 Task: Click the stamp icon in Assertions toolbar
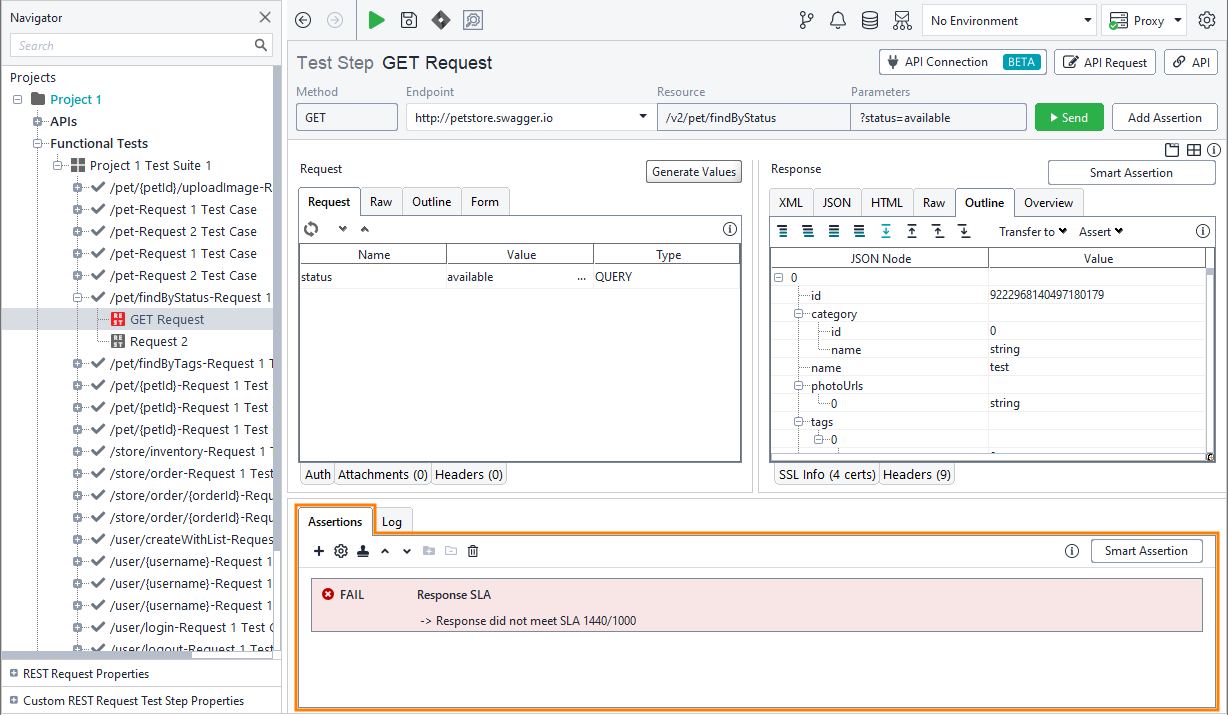click(x=363, y=551)
